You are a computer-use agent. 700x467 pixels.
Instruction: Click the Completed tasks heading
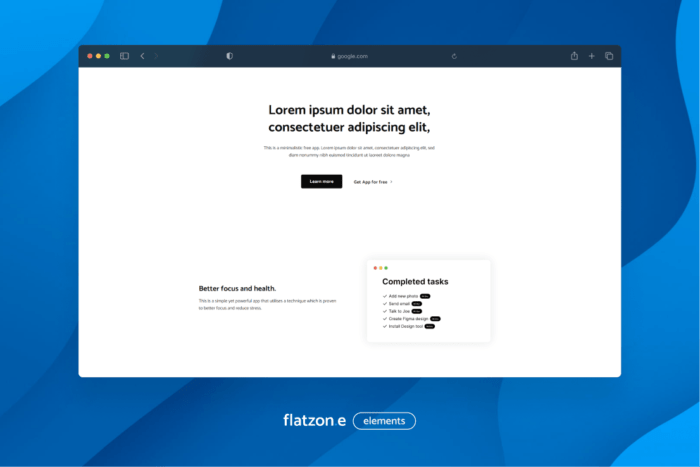pos(415,282)
